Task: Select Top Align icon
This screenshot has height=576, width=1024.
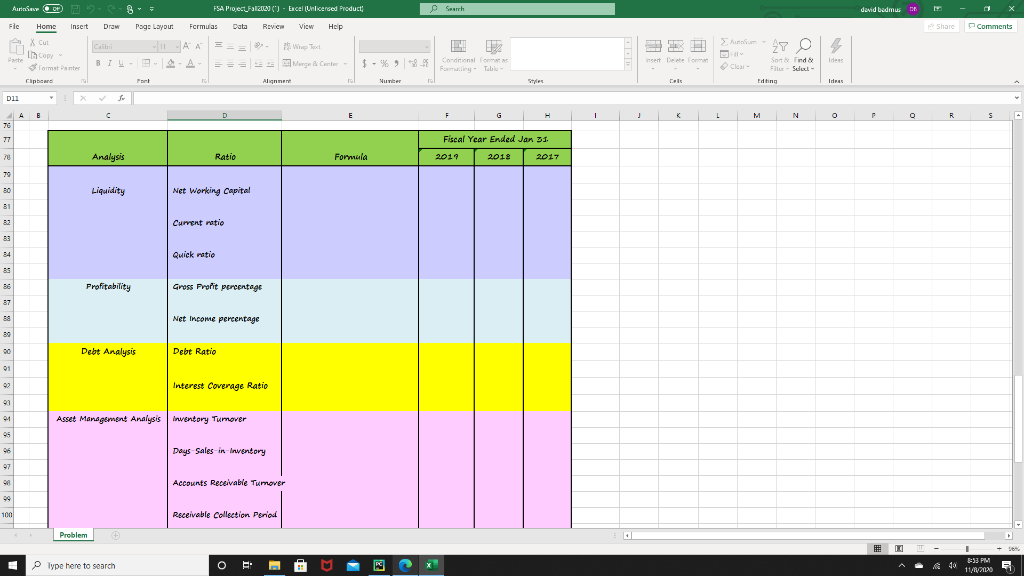Action: coord(219,46)
